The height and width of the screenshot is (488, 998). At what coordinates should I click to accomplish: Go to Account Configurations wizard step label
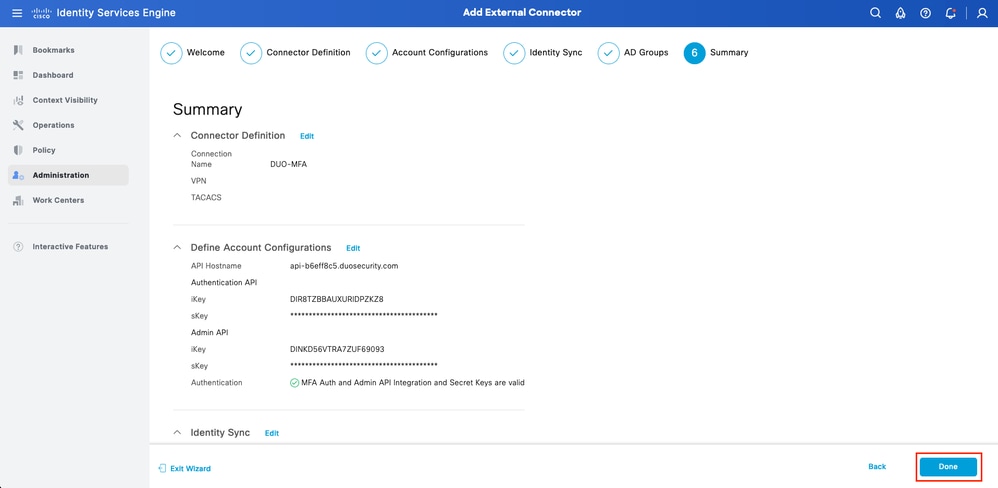click(x=440, y=53)
